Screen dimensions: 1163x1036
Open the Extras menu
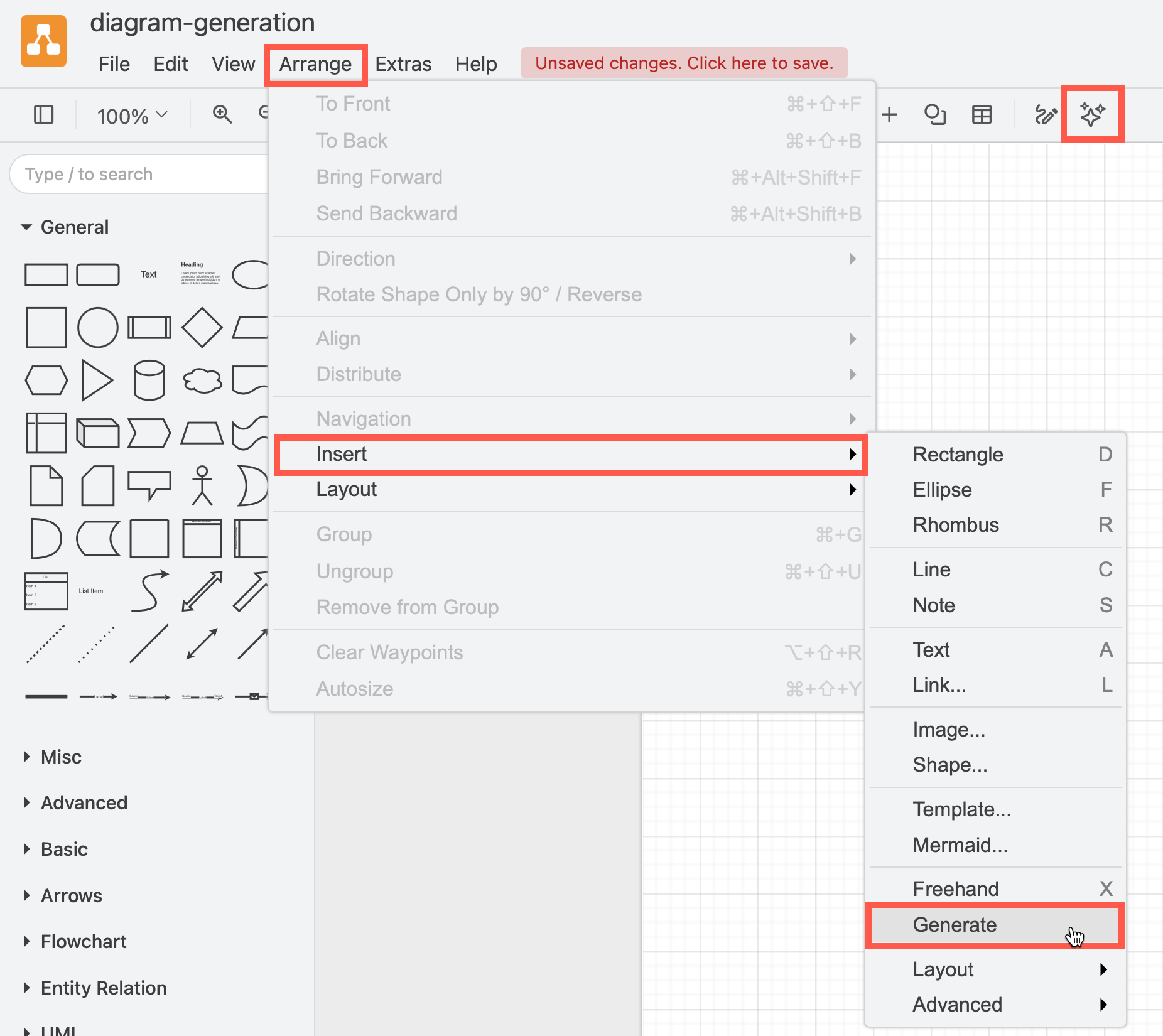coord(403,63)
